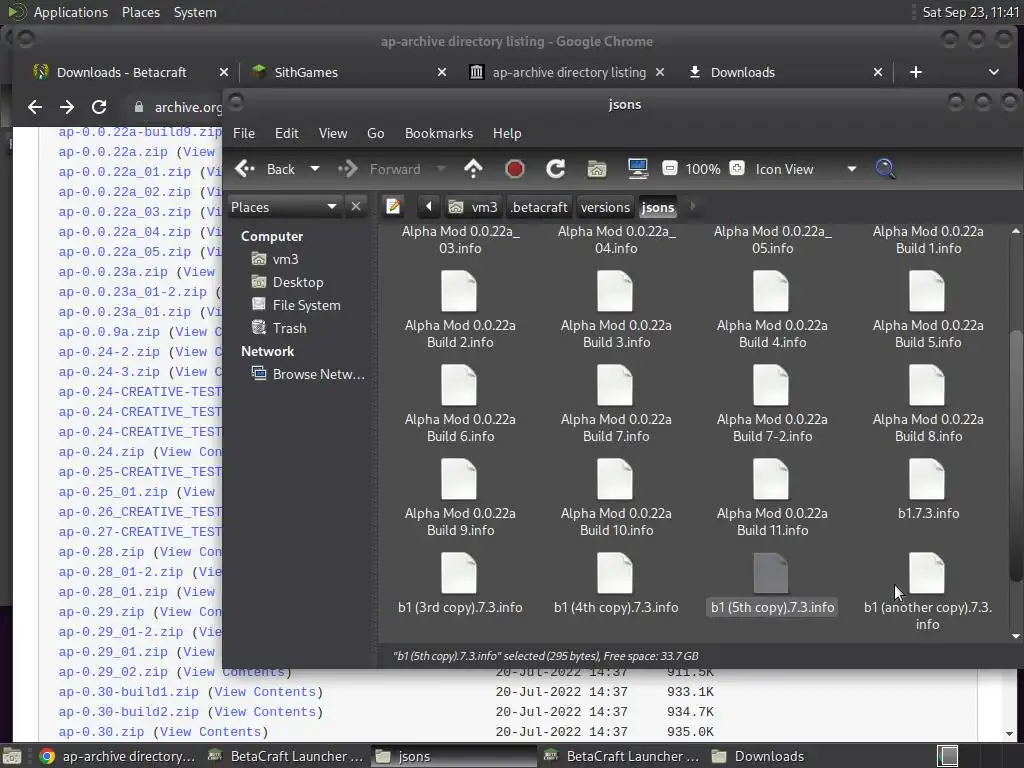Zoom out with minus icon
Screen dimensions: 1024x768
point(669,168)
